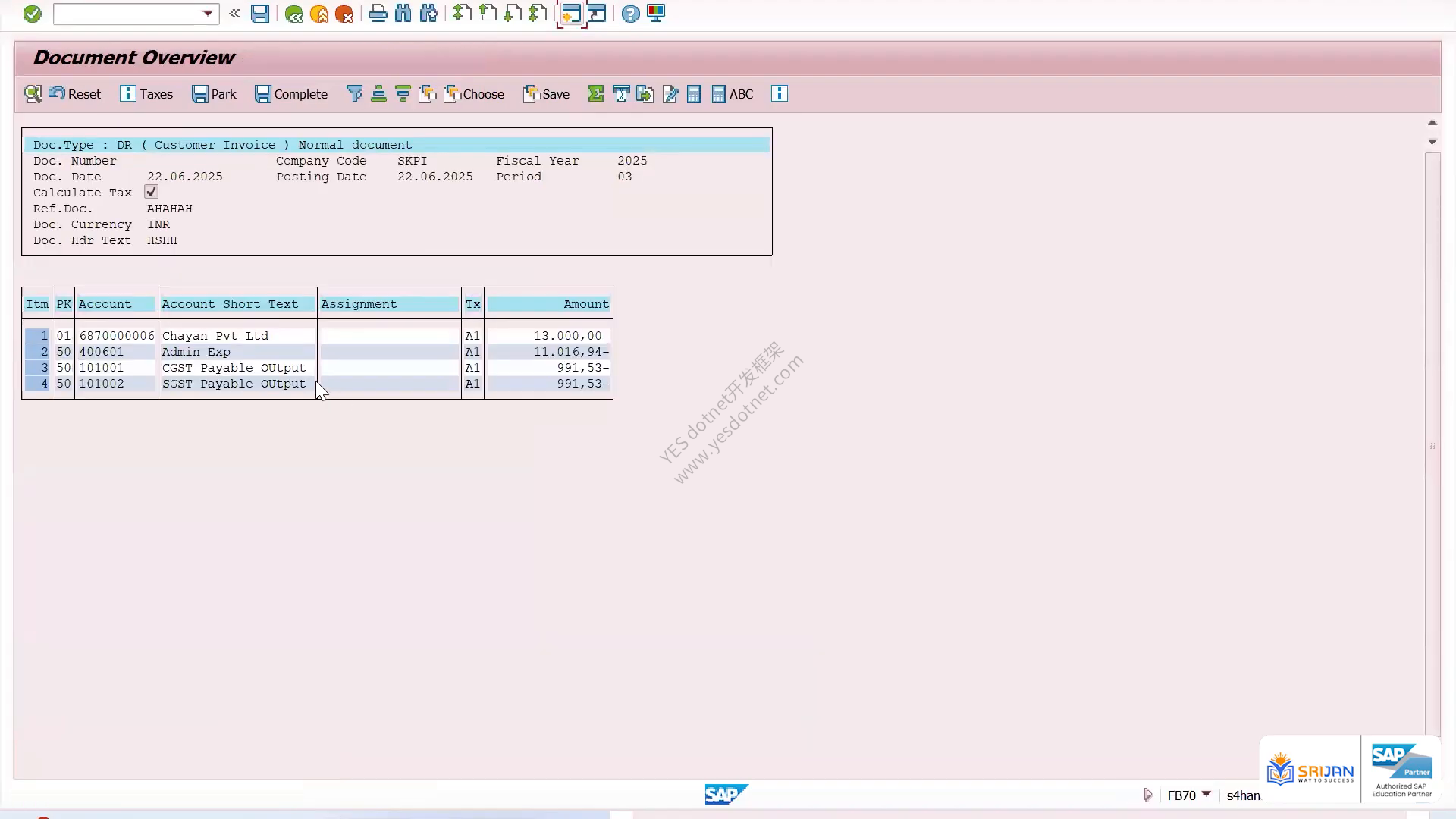The image size is (1456, 819).
Task: Click the red Cancel icon in top toolbar
Action: coord(344,14)
